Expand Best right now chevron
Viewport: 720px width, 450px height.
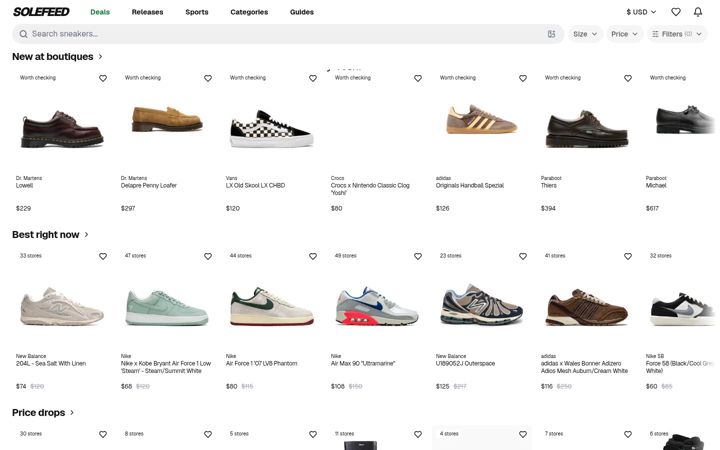tap(86, 235)
